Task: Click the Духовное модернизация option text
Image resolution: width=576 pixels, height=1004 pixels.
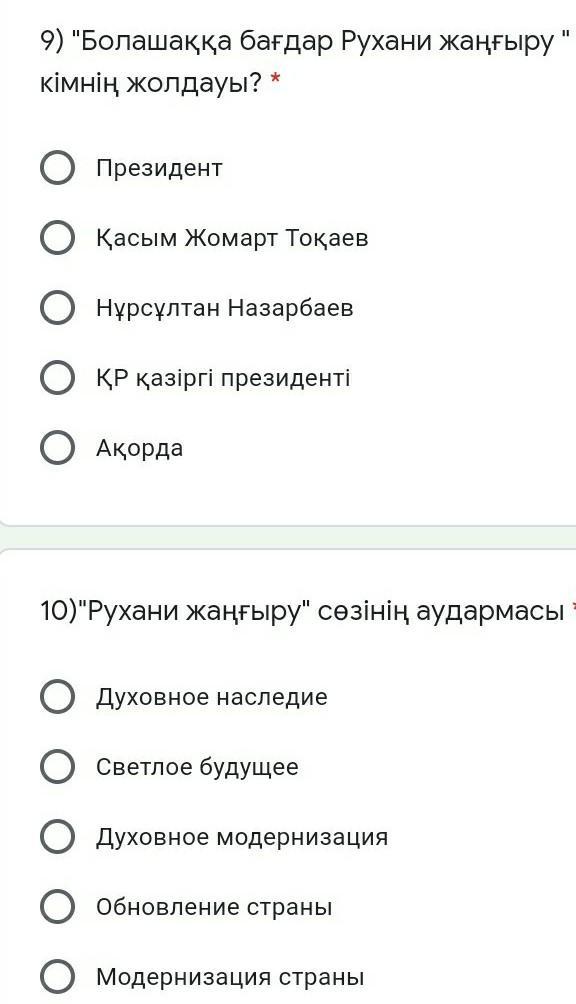Action: click(242, 837)
